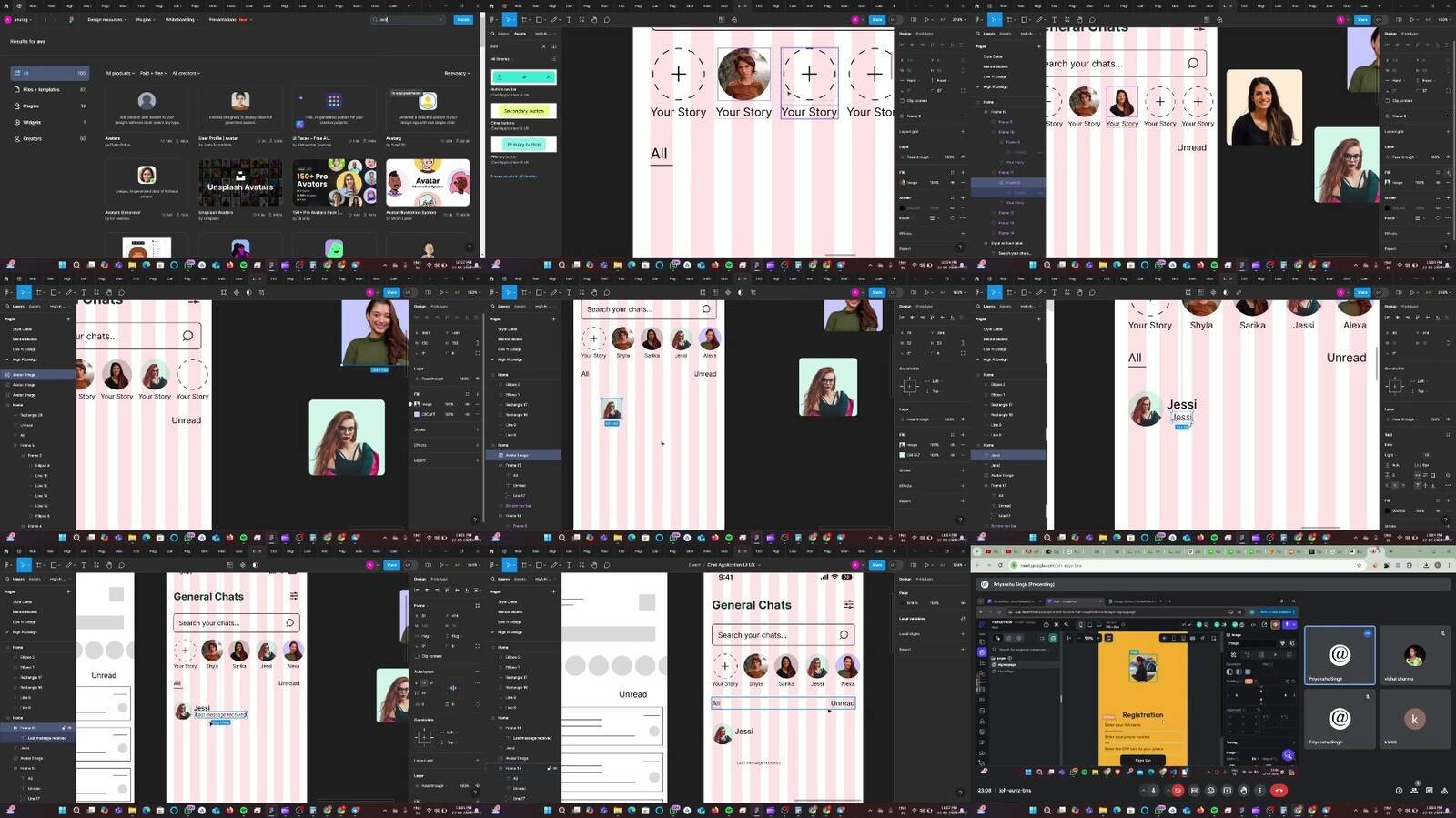The height and width of the screenshot is (818, 1456).
Task: Click the captions button in Google Meet
Action: tap(1194, 791)
